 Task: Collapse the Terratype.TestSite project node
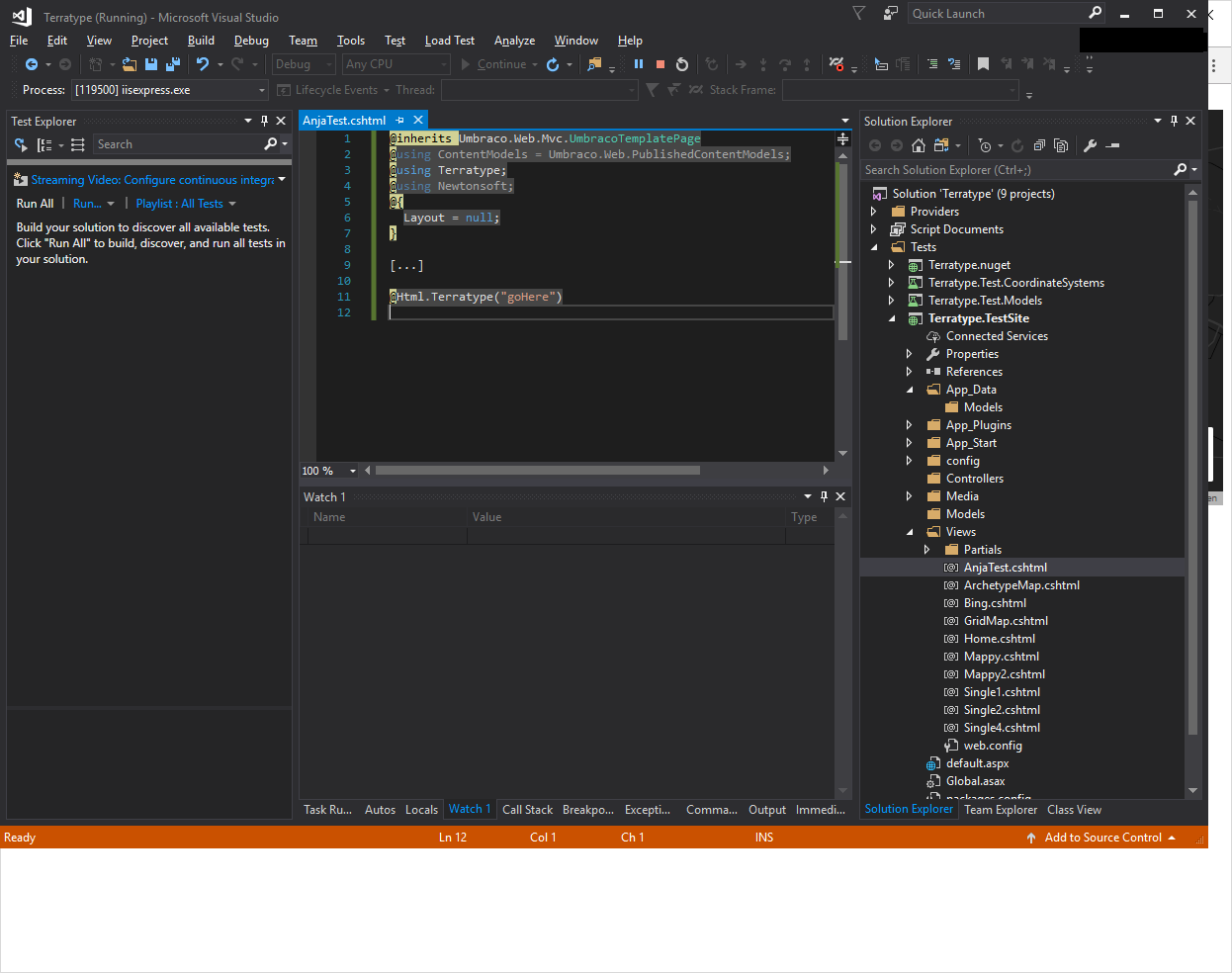coord(892,318)
